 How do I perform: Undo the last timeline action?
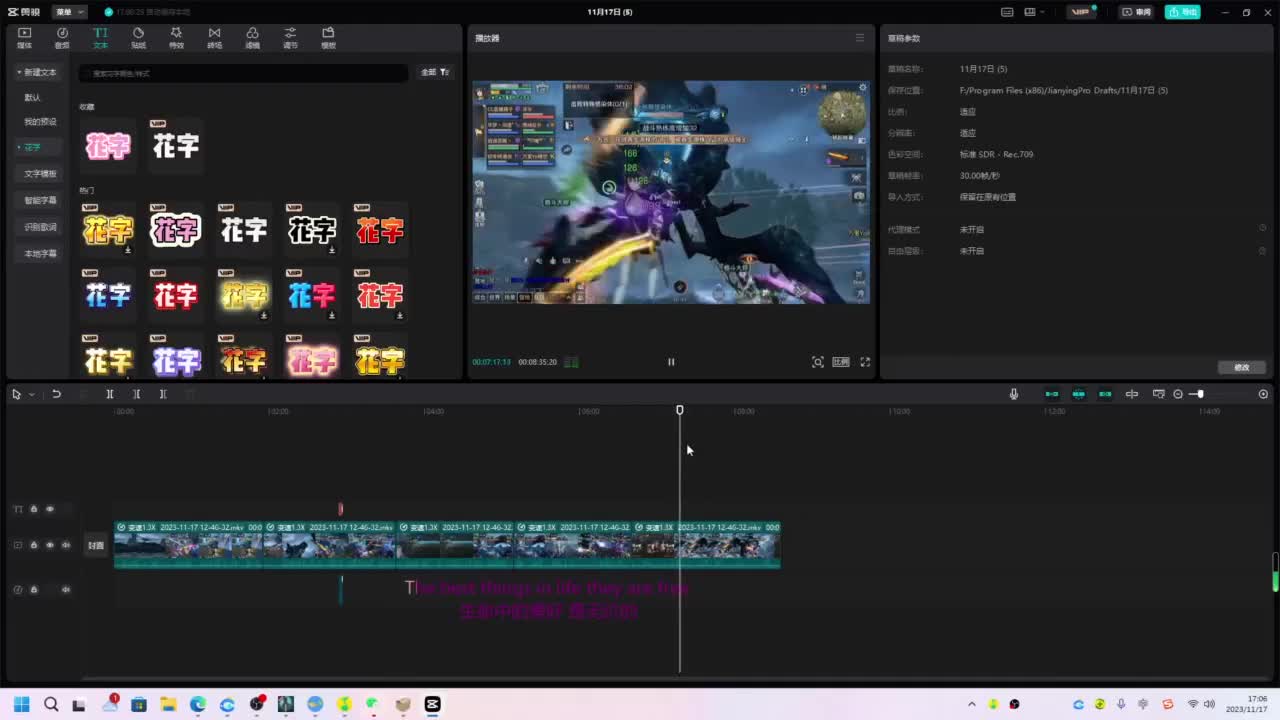pyautogui.click(x=56, y=394)
